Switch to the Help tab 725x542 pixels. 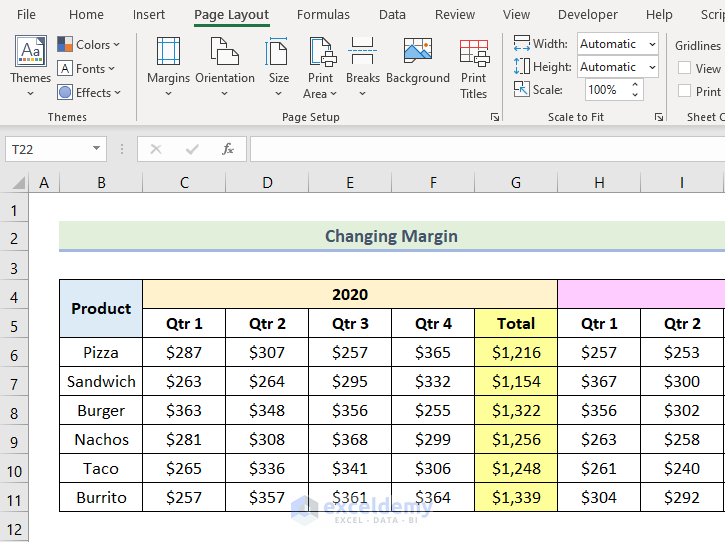659,15
